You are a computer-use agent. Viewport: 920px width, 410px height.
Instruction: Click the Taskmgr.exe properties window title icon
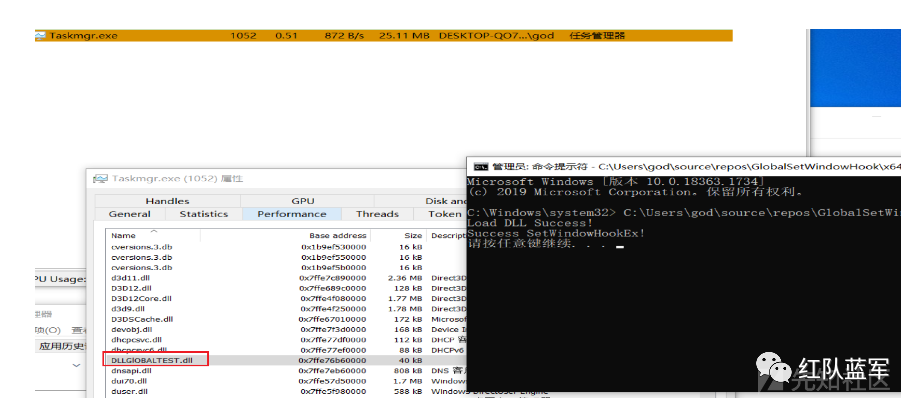point(101,179)
